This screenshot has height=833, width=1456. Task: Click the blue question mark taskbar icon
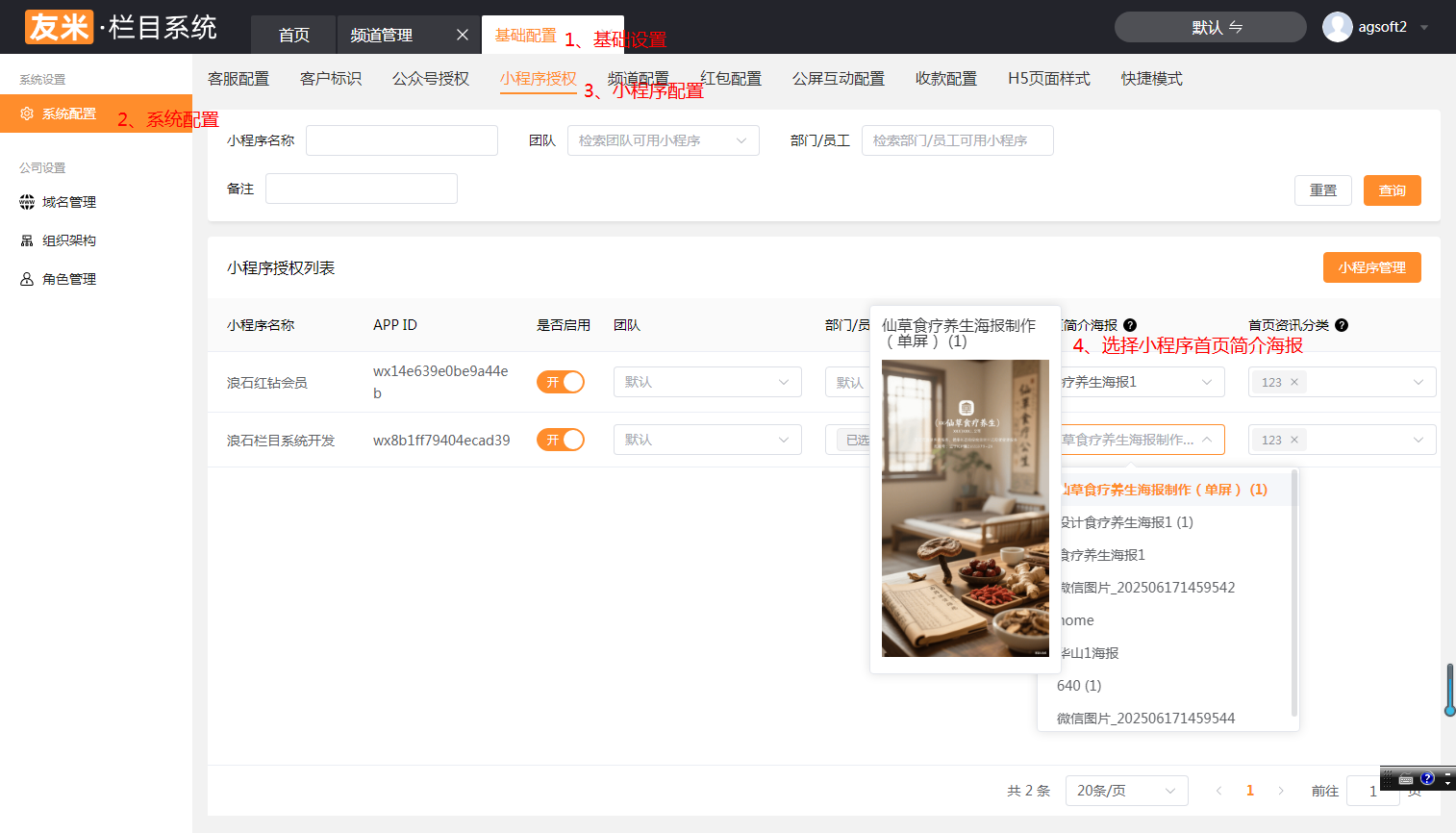(x=1428, y=778)
